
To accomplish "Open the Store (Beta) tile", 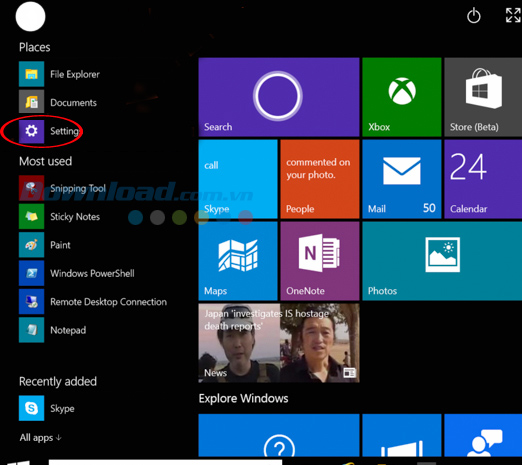I will pyautogui.click(x=483, y=97).
